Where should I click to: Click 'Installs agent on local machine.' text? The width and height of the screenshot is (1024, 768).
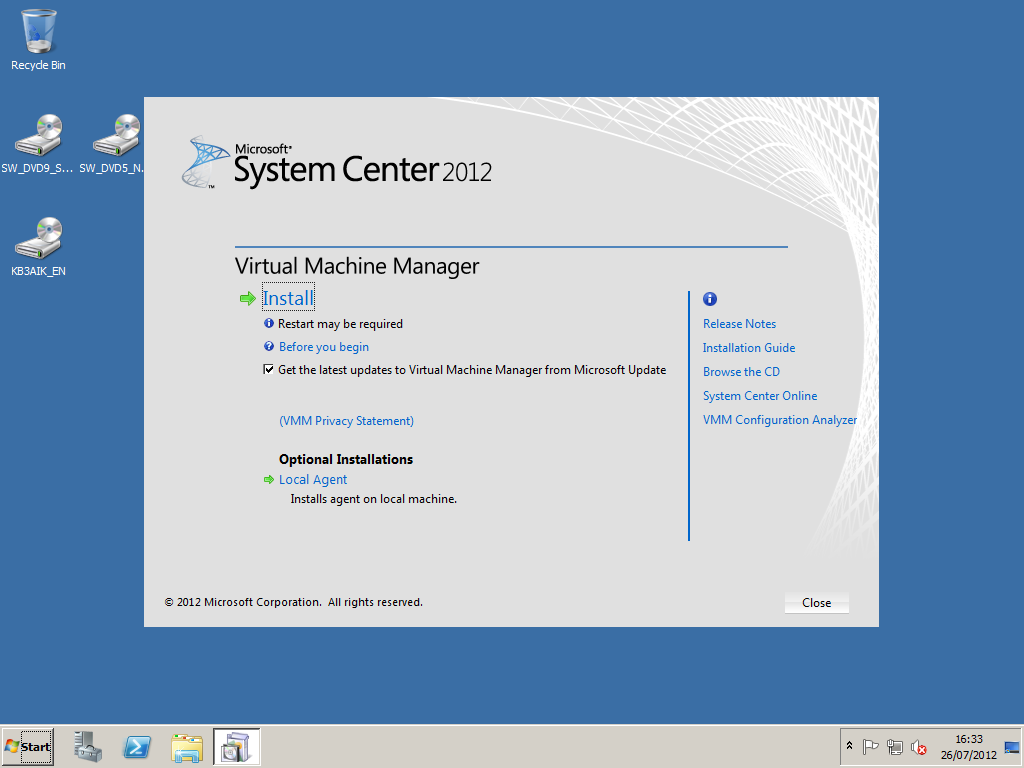coord(374,499)
